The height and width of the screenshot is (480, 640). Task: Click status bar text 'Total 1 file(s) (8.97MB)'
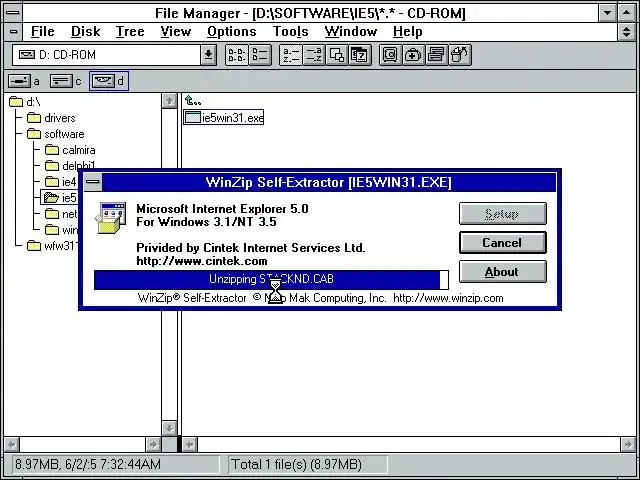[x=296, y=464]
